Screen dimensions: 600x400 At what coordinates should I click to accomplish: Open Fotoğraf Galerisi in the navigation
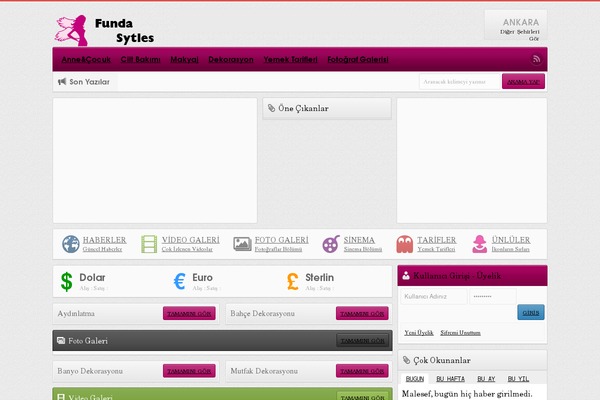[358, 59]
